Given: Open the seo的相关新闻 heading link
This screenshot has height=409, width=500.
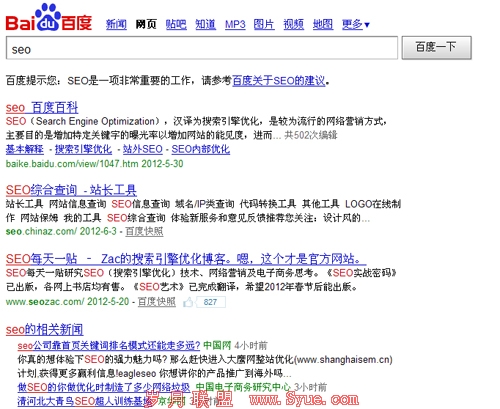Looking at the screenshot, I should click(x=44, y=329).
